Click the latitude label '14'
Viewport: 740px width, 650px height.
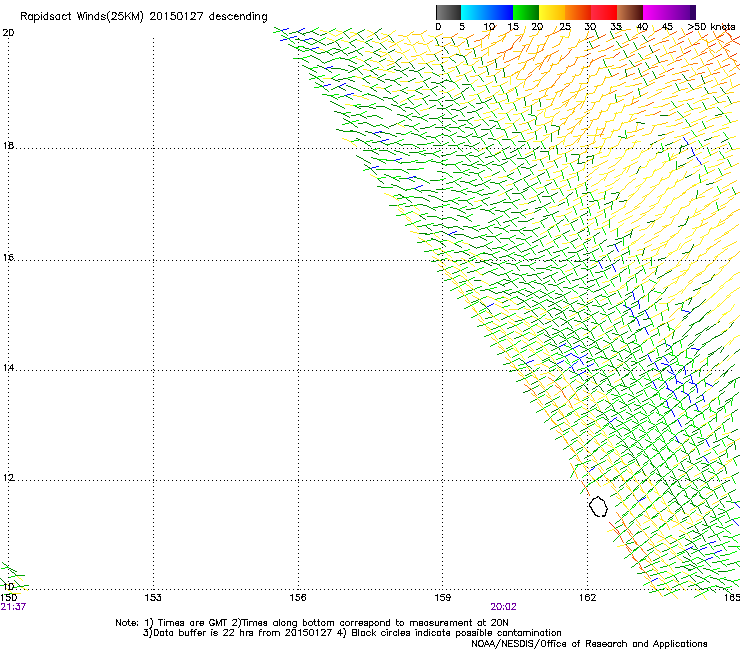8,368
